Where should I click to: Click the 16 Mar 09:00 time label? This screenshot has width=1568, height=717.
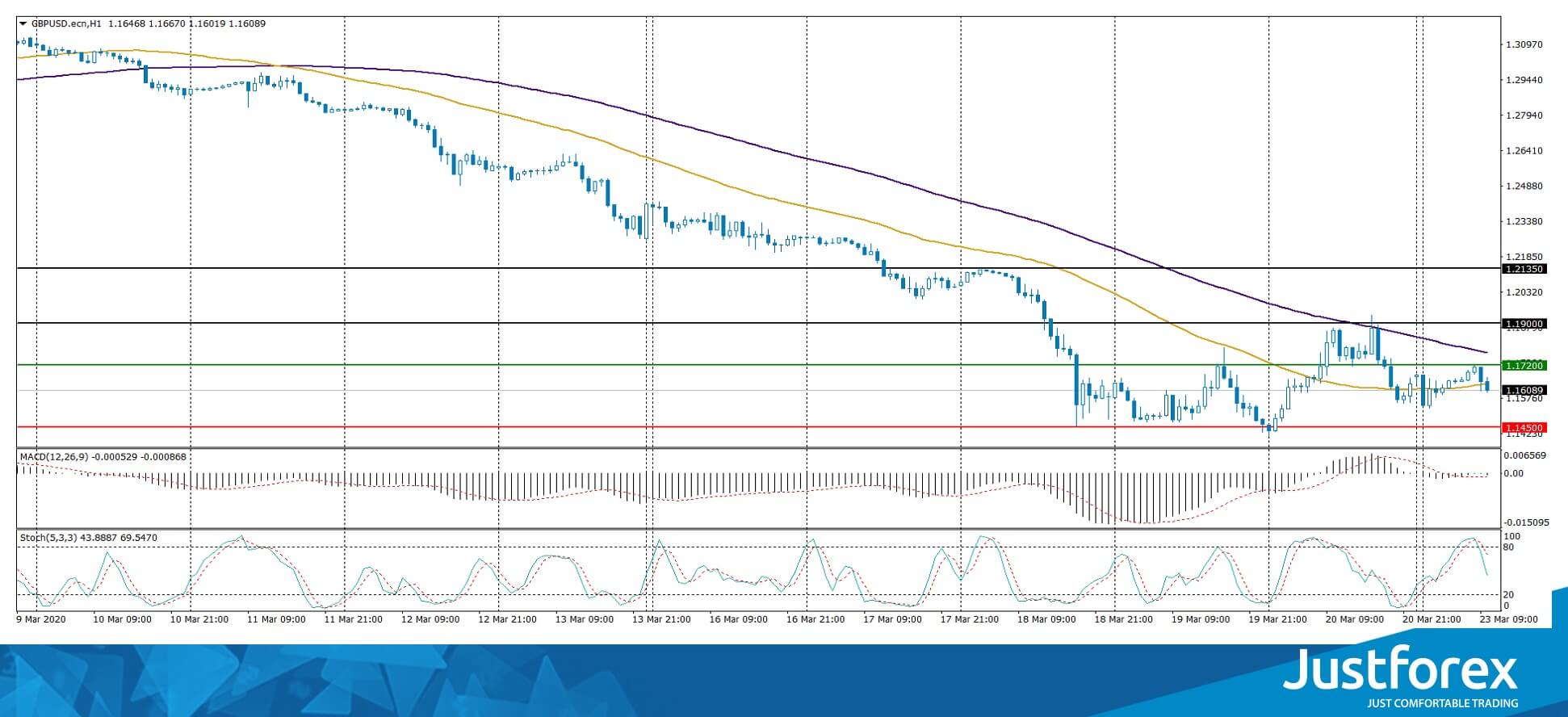click(739, 619)
